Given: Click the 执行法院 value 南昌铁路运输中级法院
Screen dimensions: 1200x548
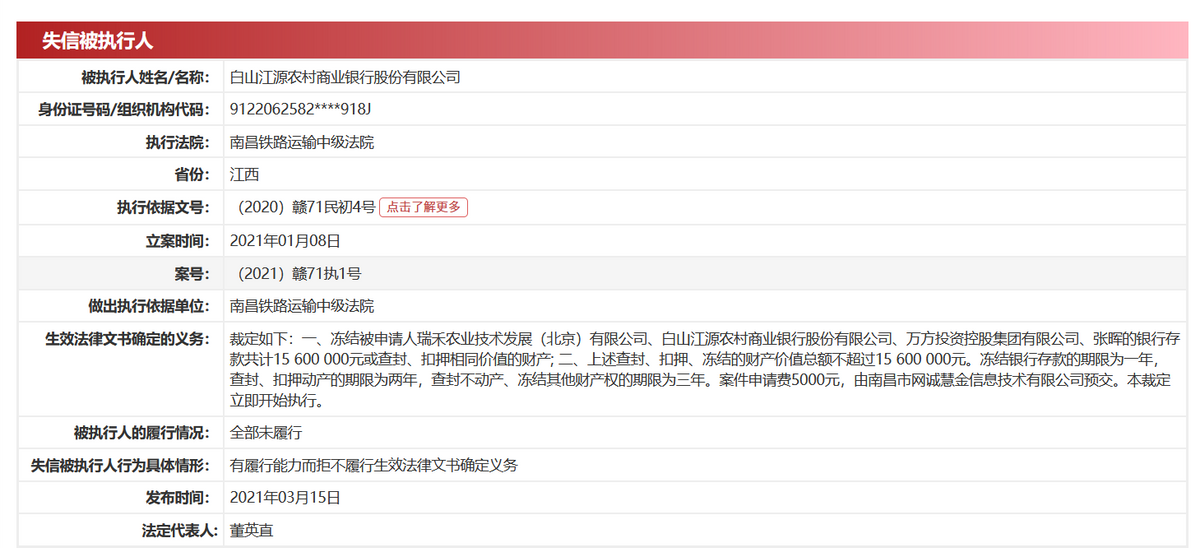Looking at the screenshot, I should coord(302,142).
